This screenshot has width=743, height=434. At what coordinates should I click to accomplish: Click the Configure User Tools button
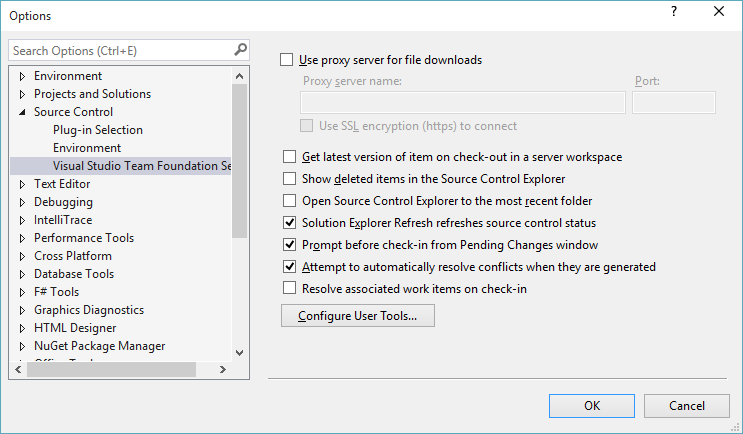pos(358,316)
